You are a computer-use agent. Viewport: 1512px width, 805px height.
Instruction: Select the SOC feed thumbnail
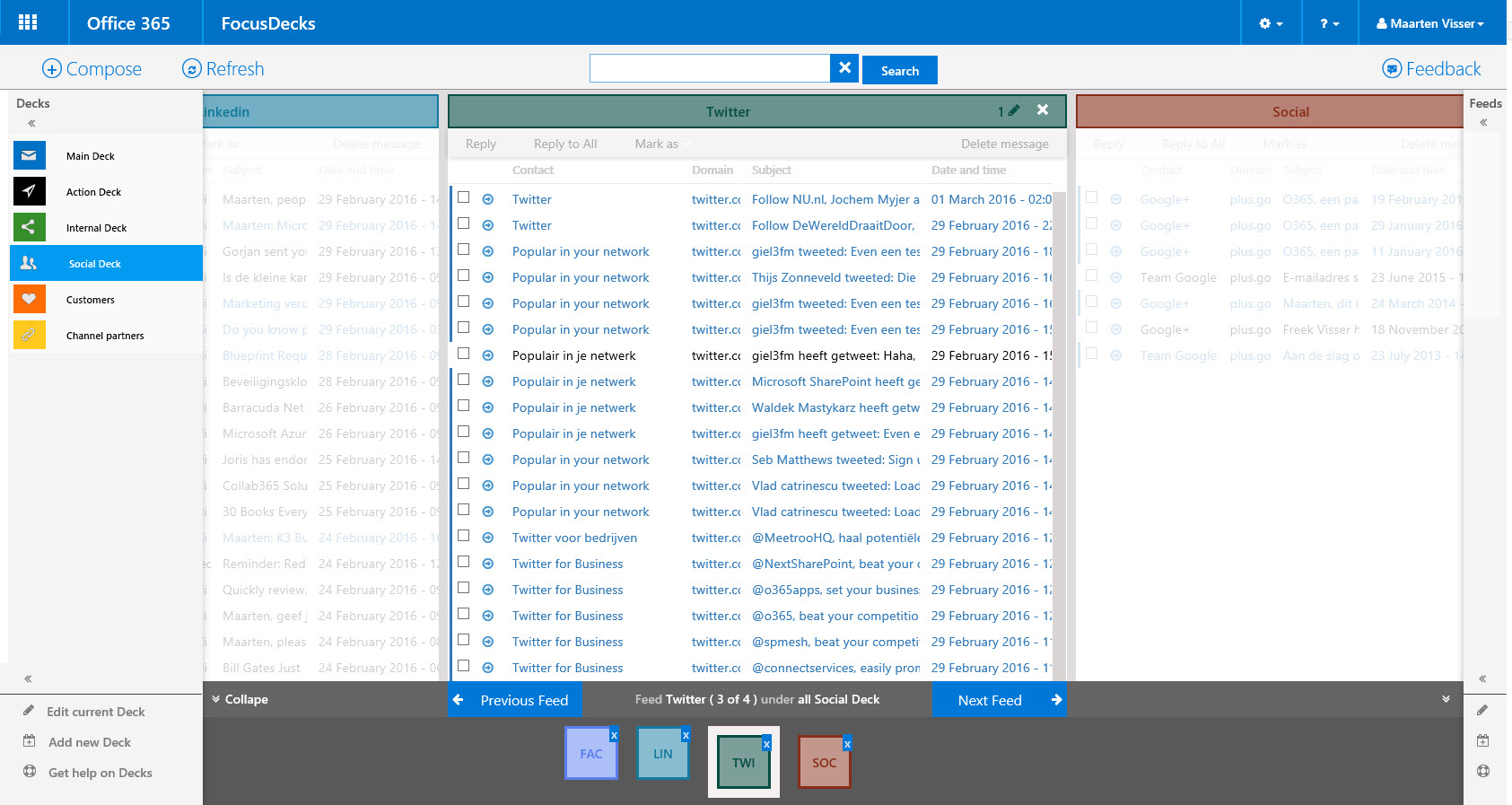(825, 762)
